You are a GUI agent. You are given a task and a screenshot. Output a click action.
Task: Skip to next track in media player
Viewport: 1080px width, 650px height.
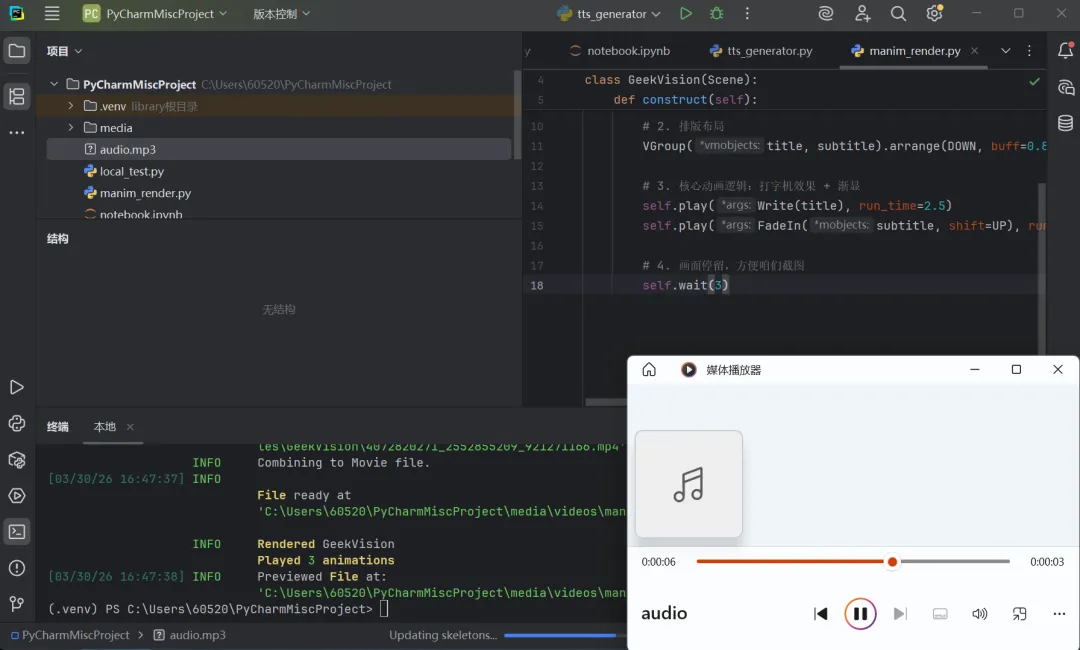(900, 614)
